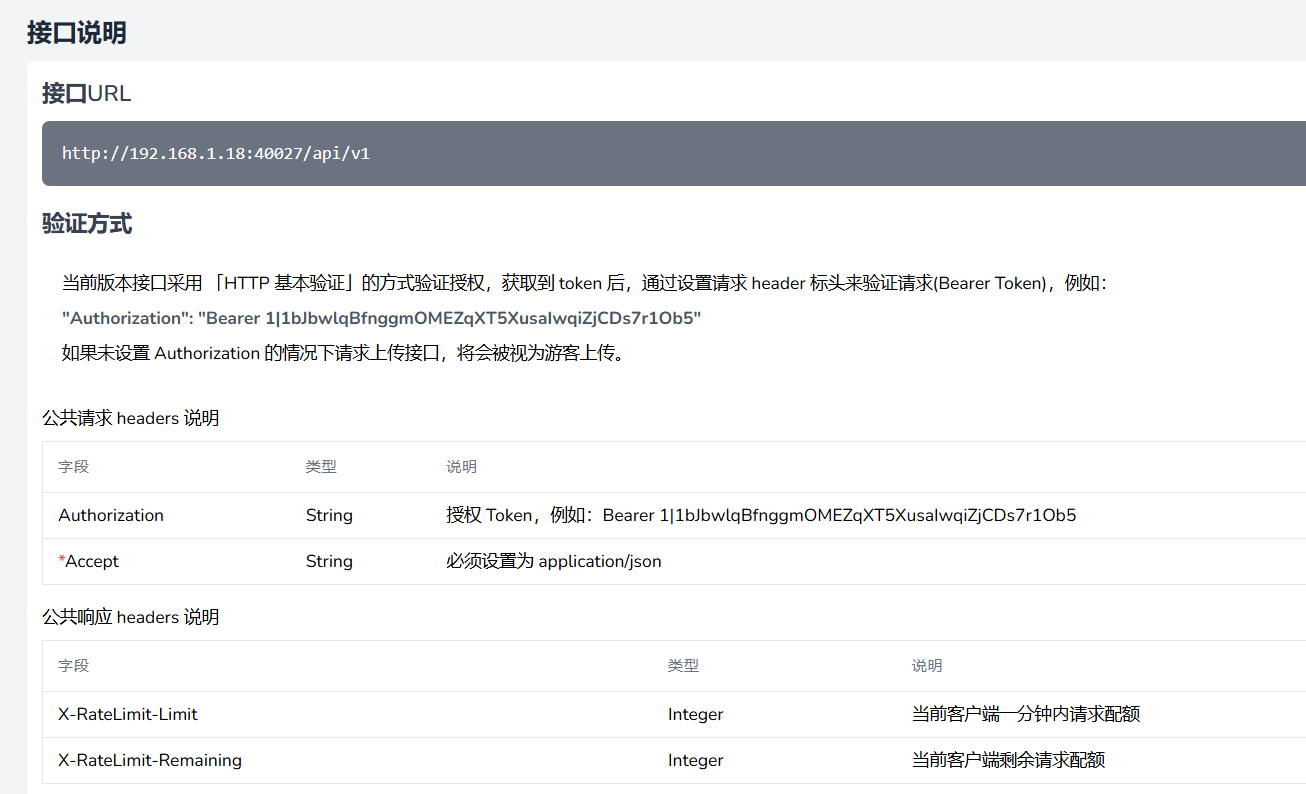Click the 字段 header in response headers table
This screenshot has height=794, width=1306.
coord(74,666)
